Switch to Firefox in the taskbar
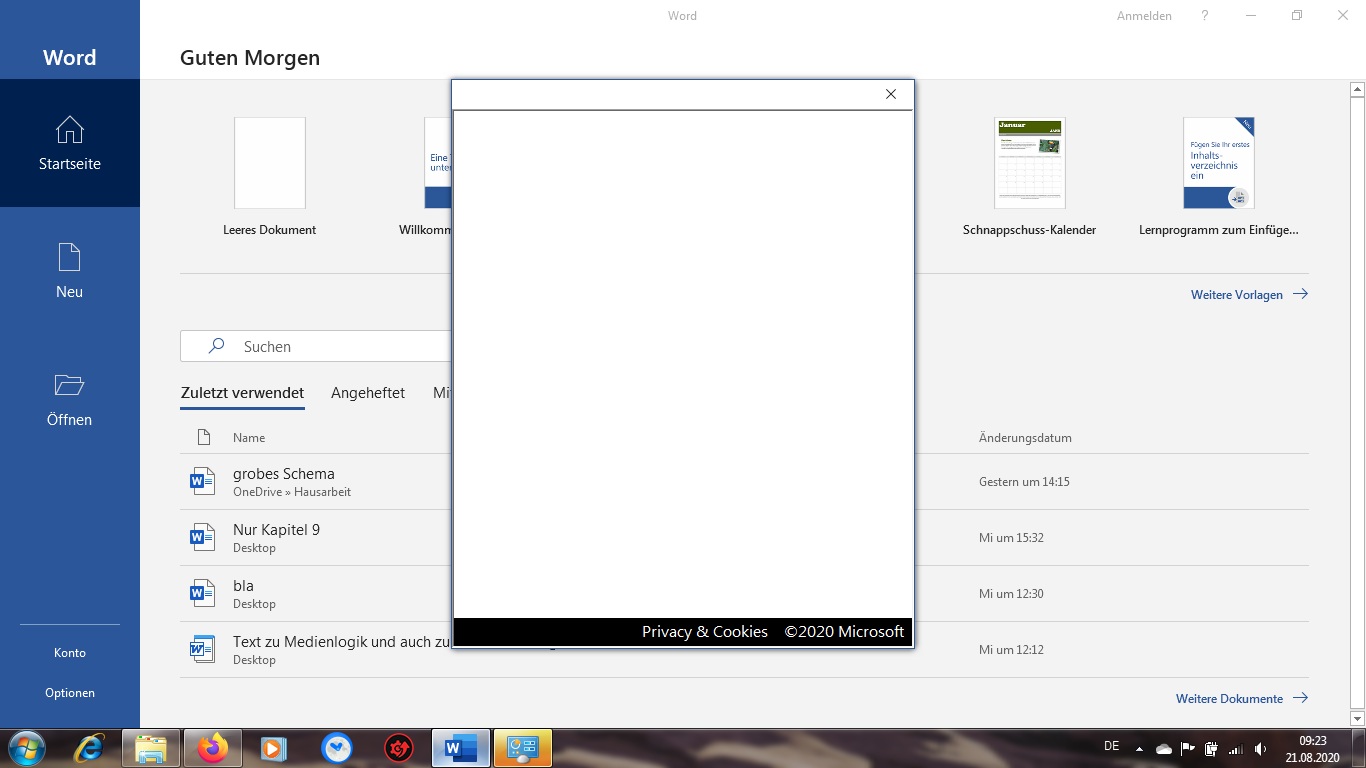The image size is (1366, 768). pyautogui.click(x=212, y=748)
